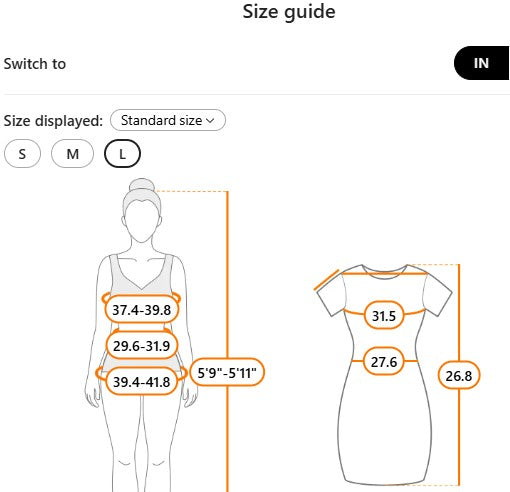
Task: Click dress waist 27.6 measurement badge
Action: [384, 361]
